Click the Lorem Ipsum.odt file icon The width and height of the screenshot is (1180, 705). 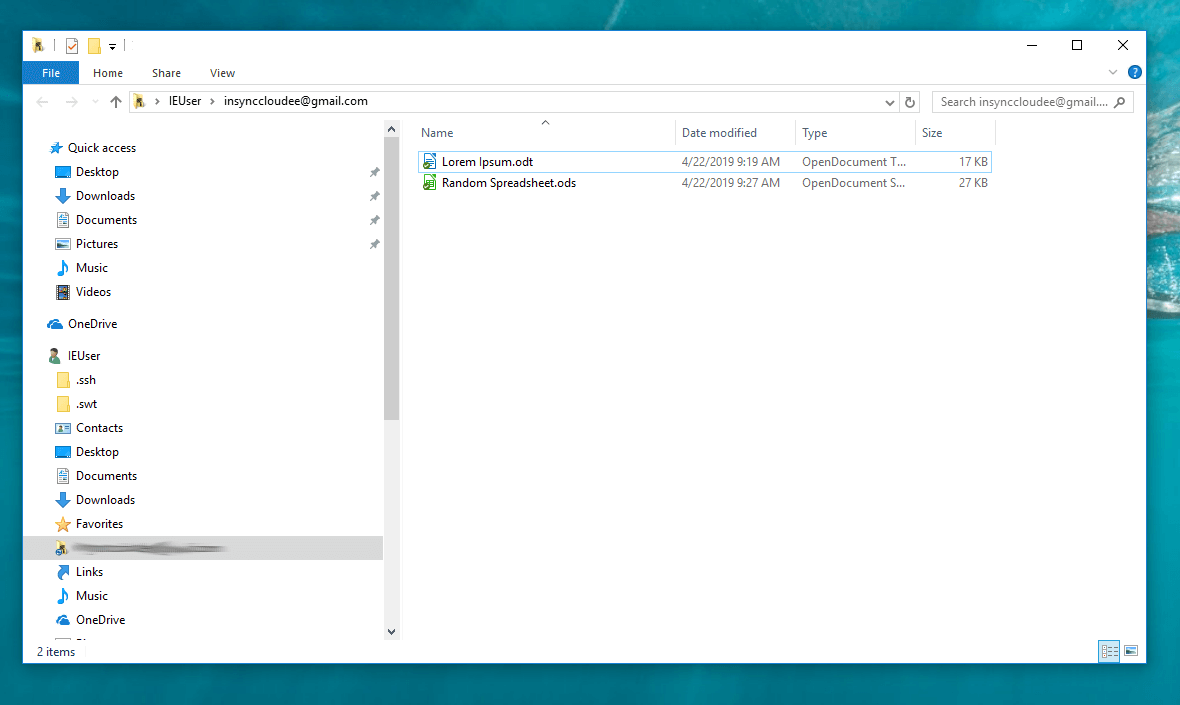pyautogui.click(x=430, y=162)
